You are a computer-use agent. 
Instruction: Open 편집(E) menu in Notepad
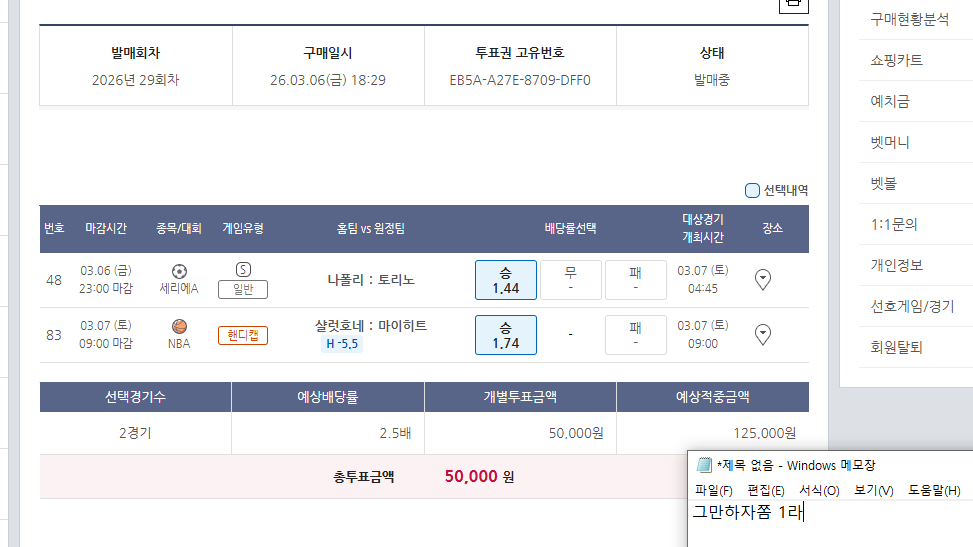[x=766, y=490]
